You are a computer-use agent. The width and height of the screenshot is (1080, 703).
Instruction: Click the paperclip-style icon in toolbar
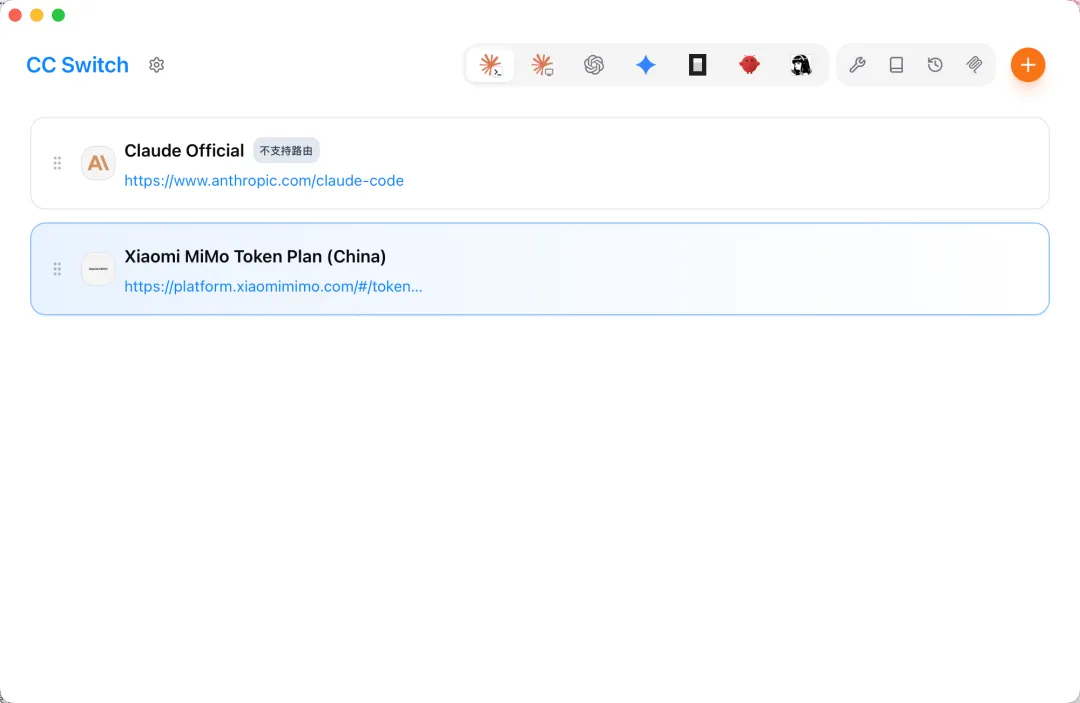(974, 65)
